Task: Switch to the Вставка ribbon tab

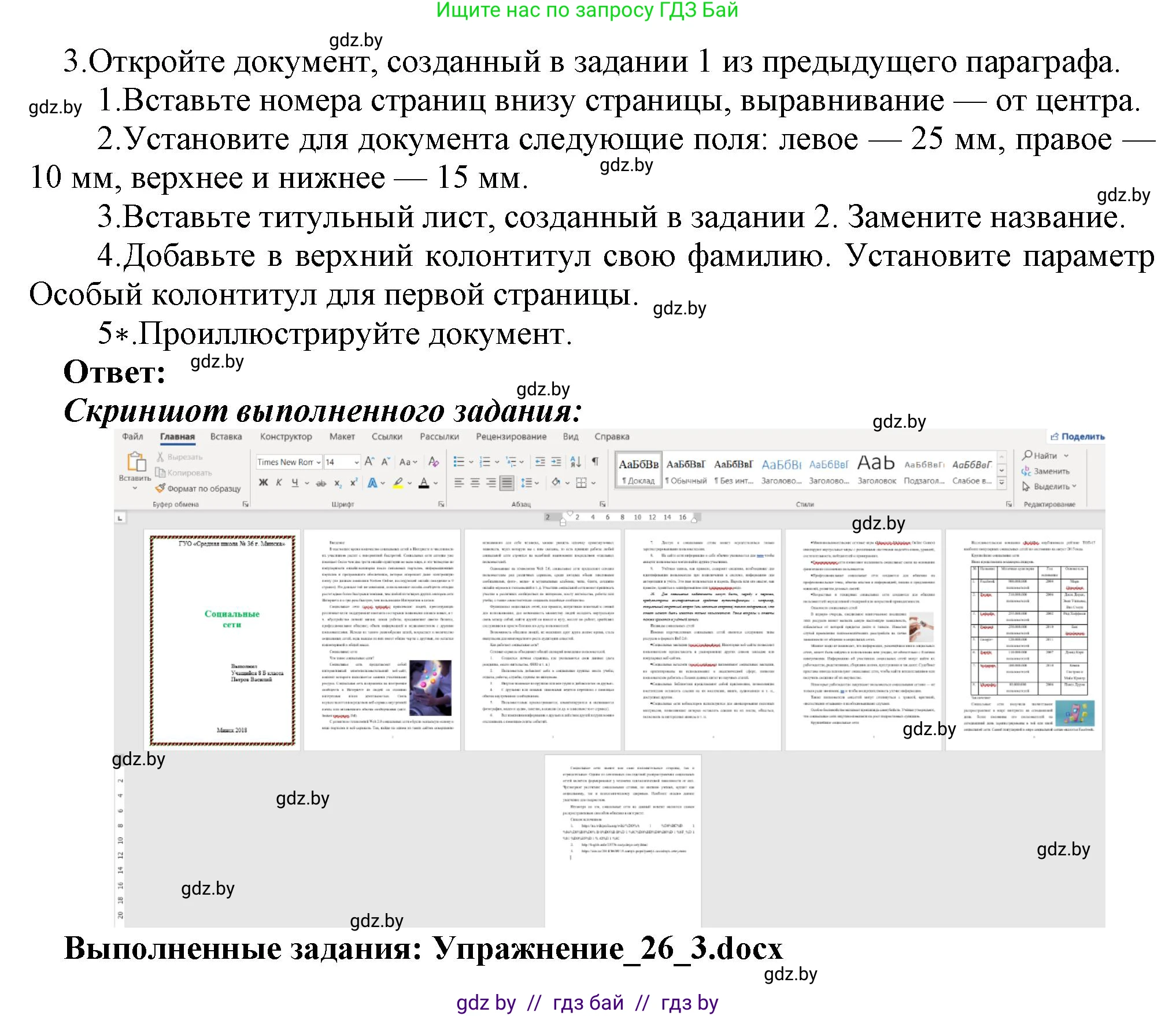Action: [225, 436]
